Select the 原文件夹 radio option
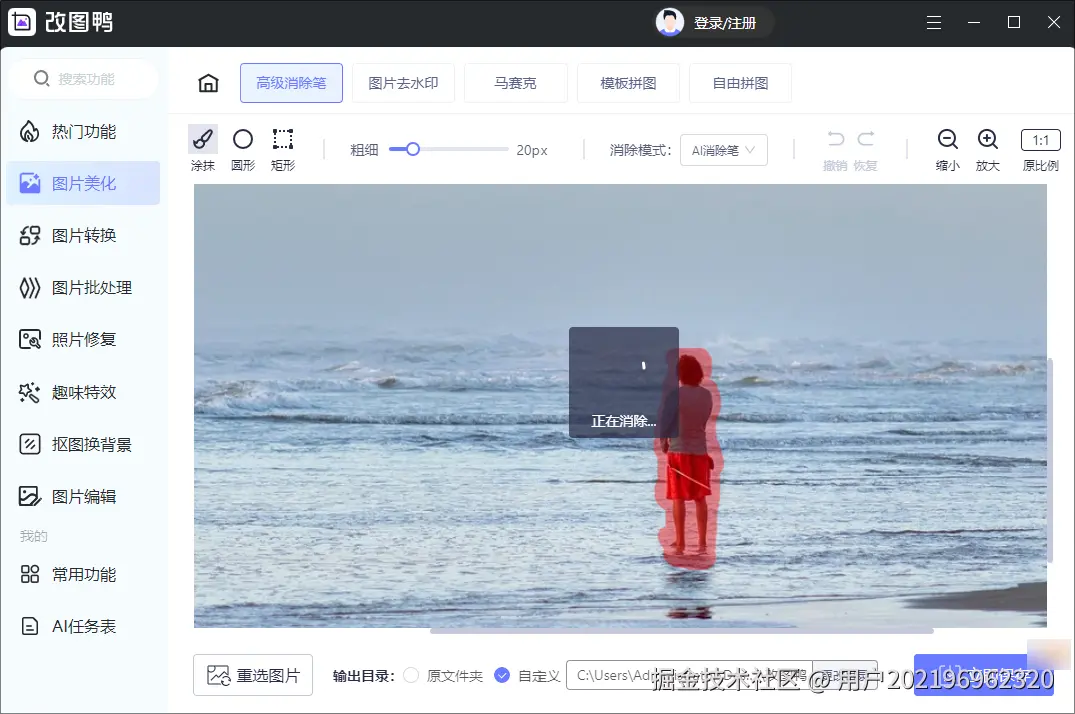Viewport: 1075px width, 714px height. (411, 675)
